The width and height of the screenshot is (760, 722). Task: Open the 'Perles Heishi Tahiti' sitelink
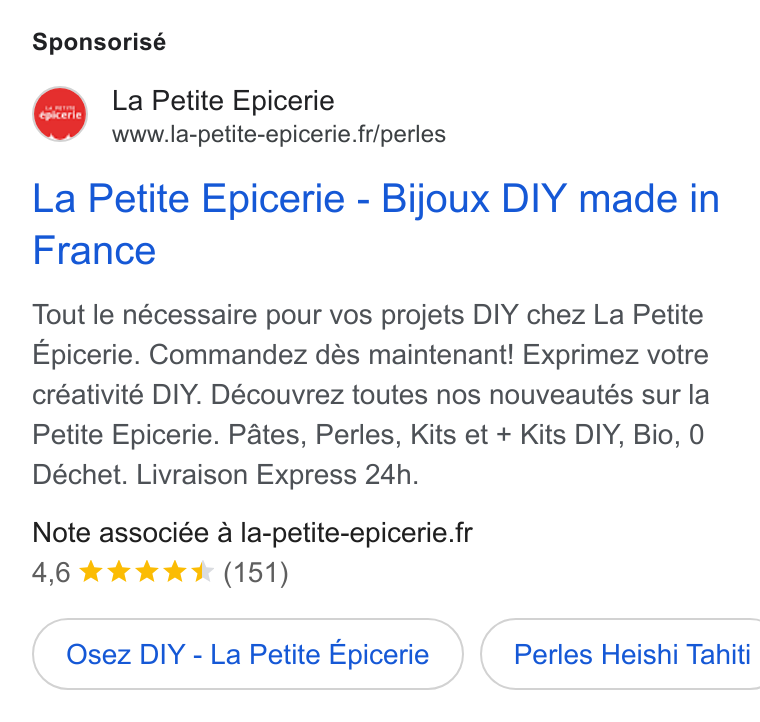(620, 654)
